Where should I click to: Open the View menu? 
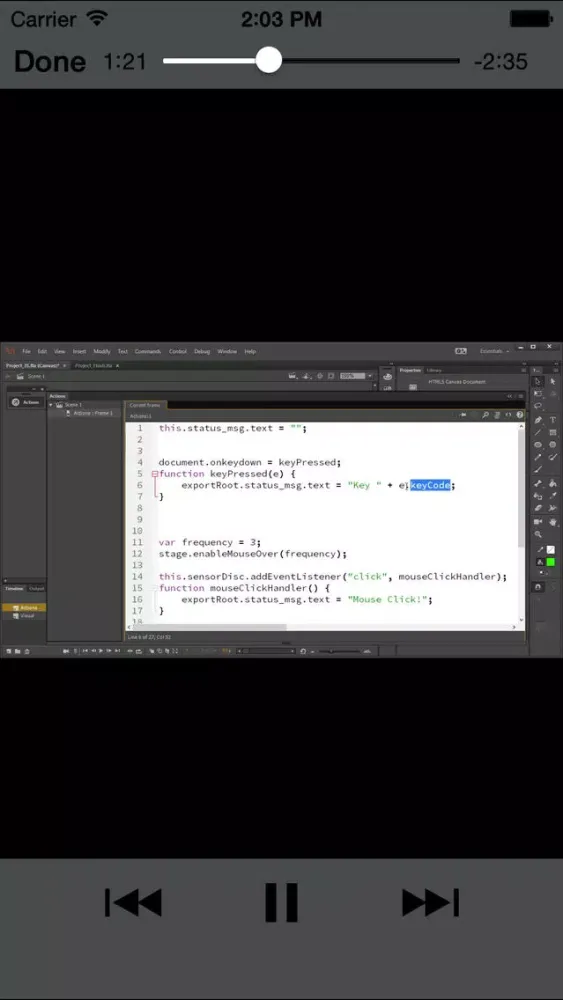59,351
